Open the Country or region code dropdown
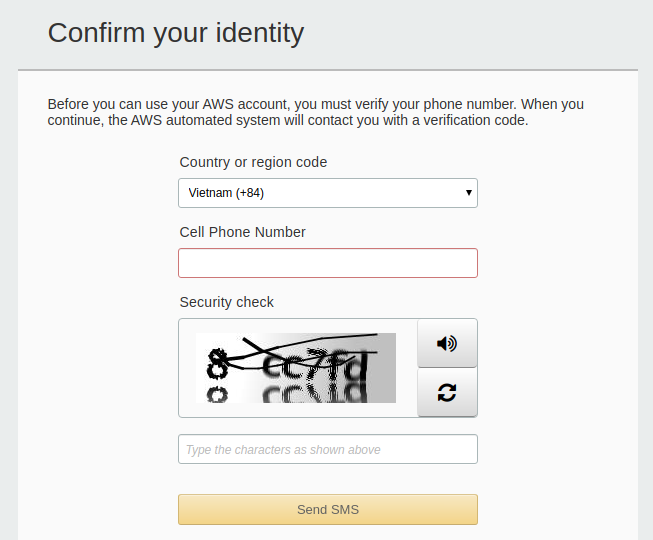This screenshot has height=540, width=653. click(x=327, y=193)
